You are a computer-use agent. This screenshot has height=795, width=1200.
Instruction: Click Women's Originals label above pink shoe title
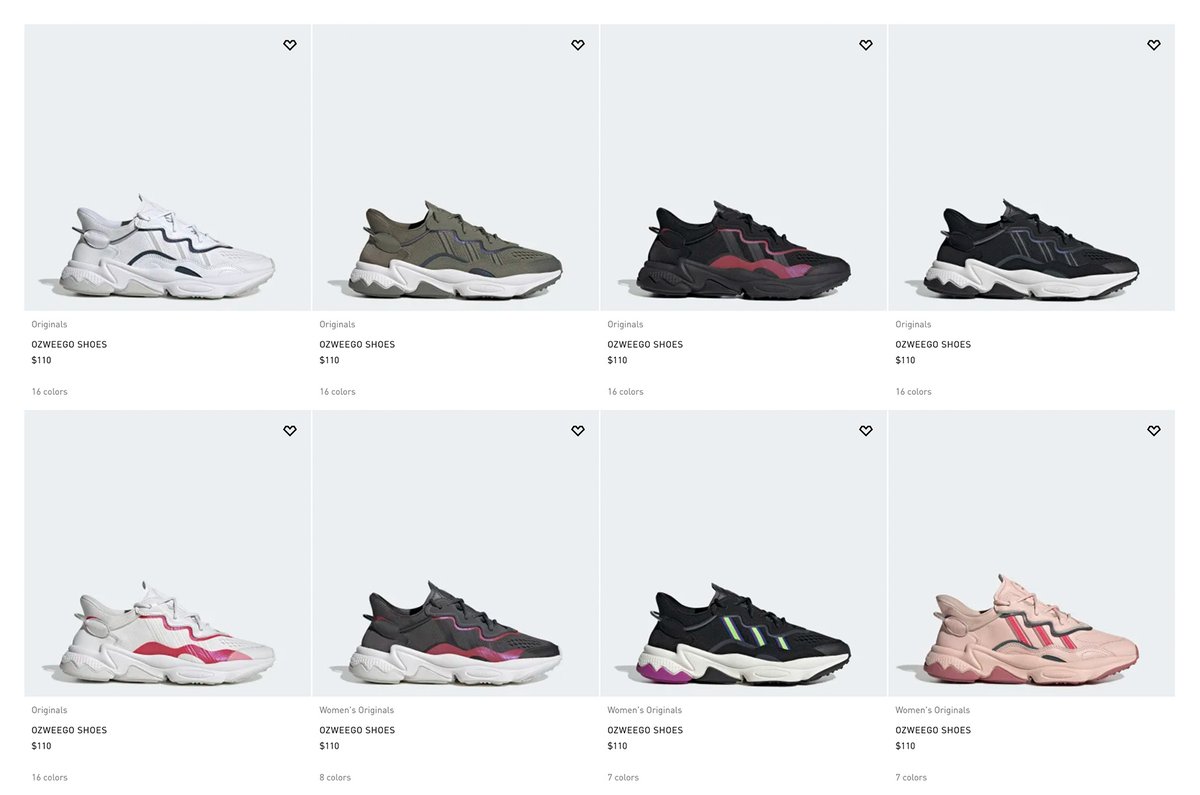[932, 711]
